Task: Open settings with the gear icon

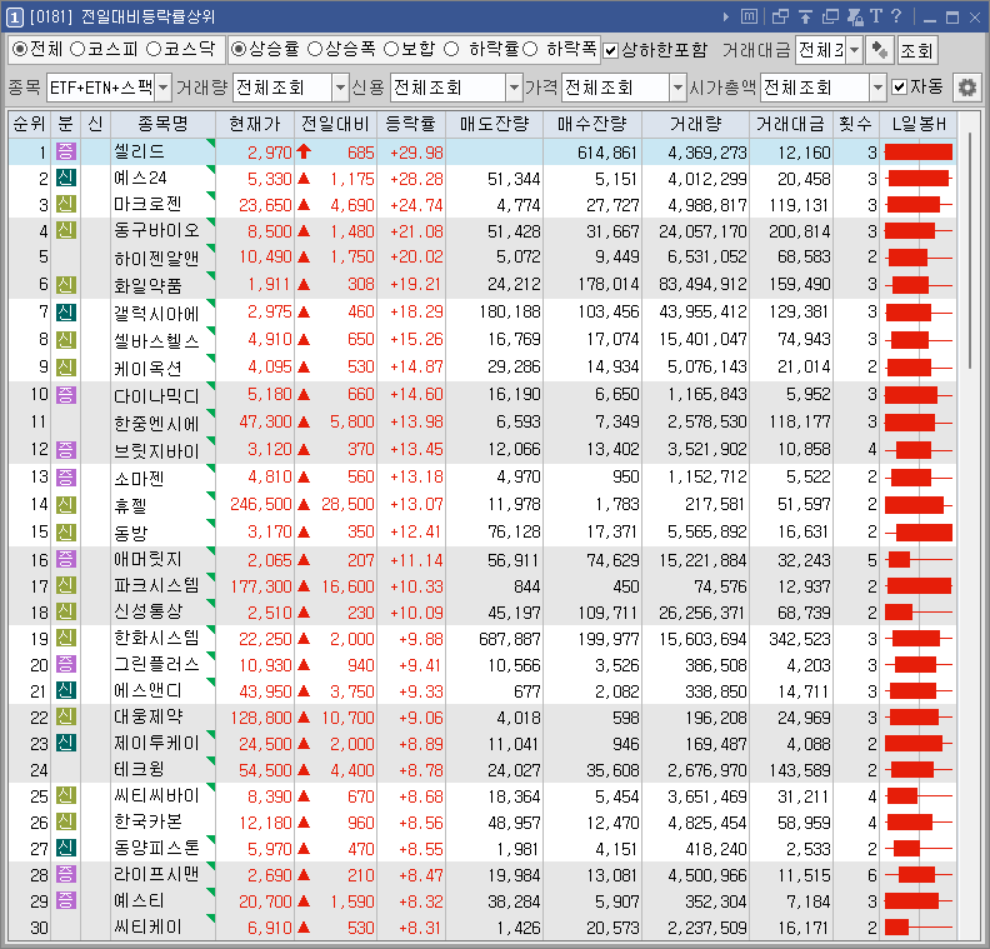Action: (967, 87)
